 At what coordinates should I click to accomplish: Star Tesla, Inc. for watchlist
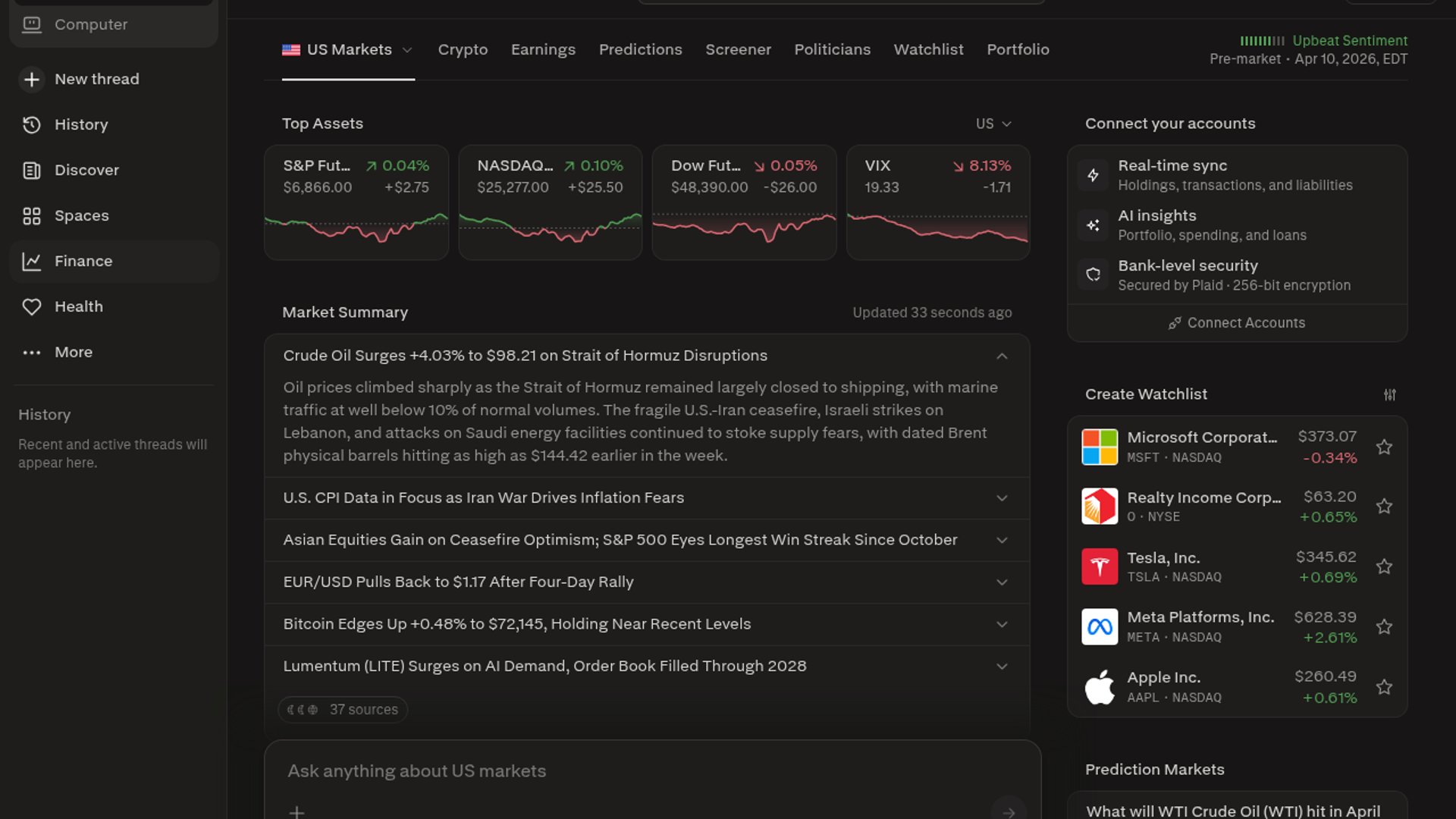tap(1384, 567)
